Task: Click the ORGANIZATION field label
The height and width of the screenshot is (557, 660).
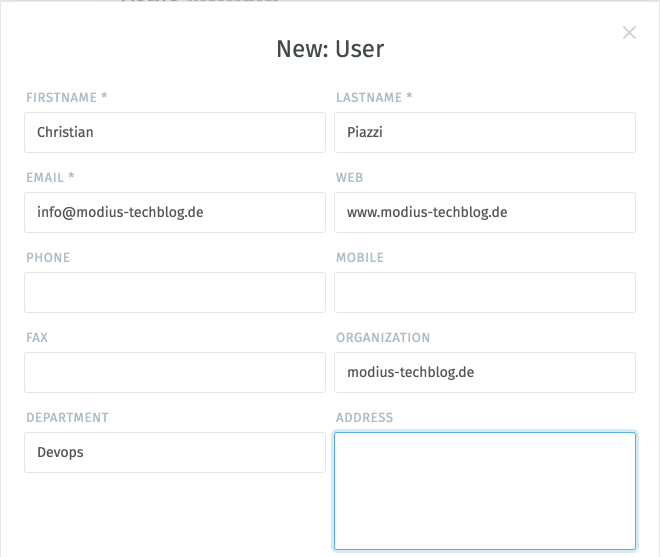Action: tap(383, 338)
